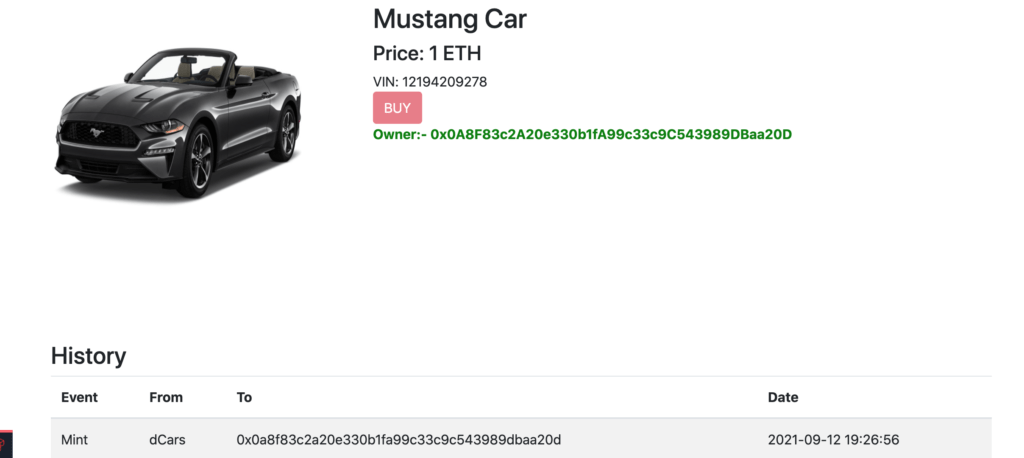The image size is (1024, 458).
Task: Click the pony emblem on the car grille
Action: pyautogui.click(x=97, y=133)
